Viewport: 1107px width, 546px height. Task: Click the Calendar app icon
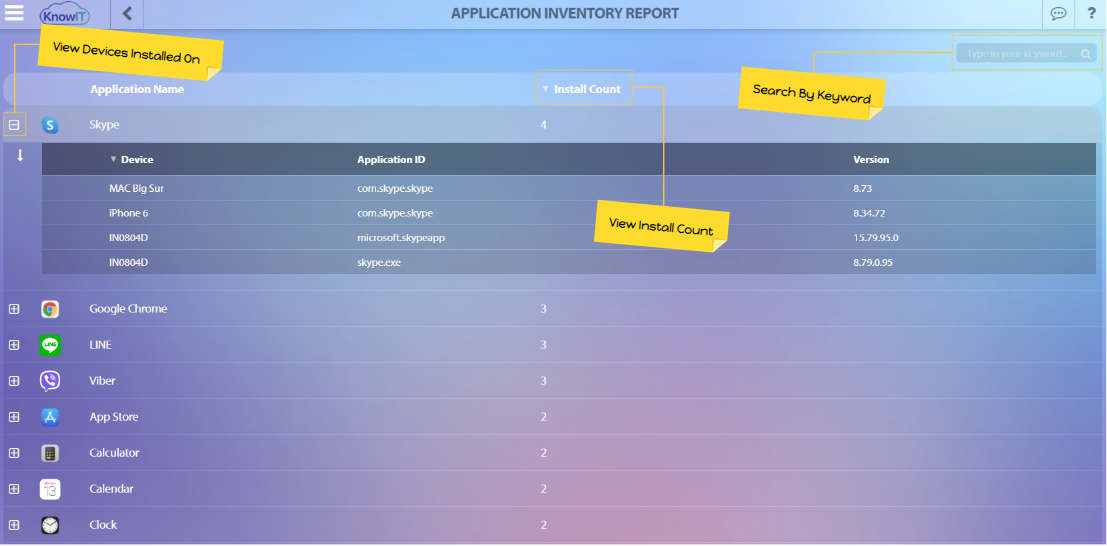[49, 489]
